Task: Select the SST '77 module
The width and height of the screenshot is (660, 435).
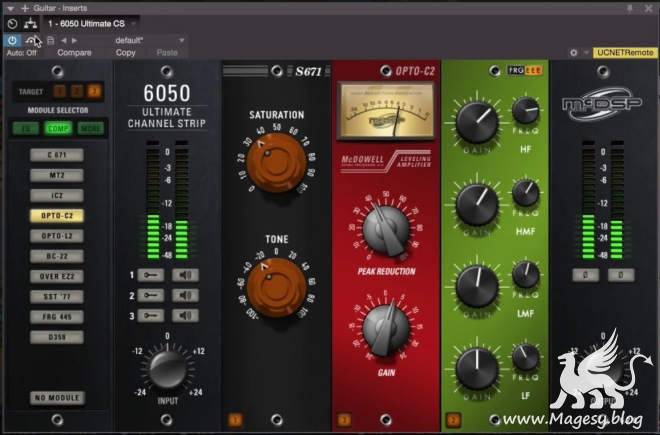Action: pyautogui.click(x=57, y=296)
